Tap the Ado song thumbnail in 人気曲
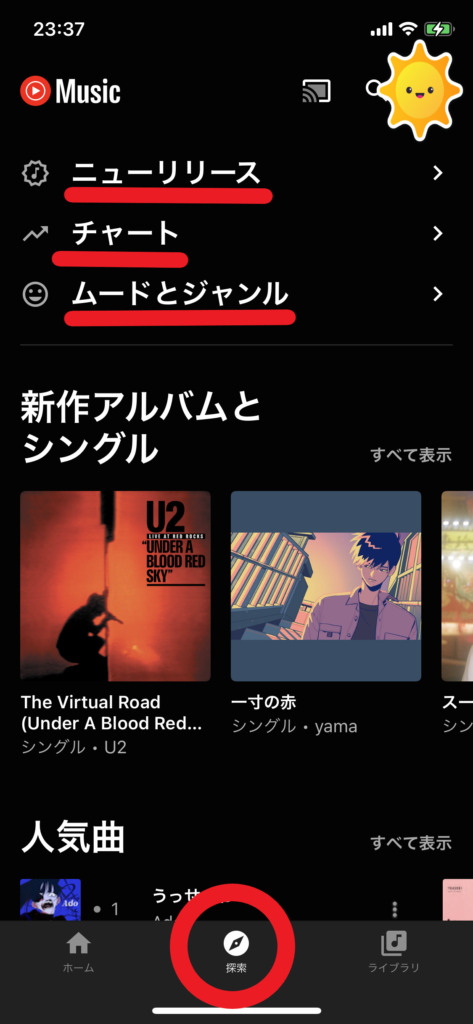 [50, 900]
